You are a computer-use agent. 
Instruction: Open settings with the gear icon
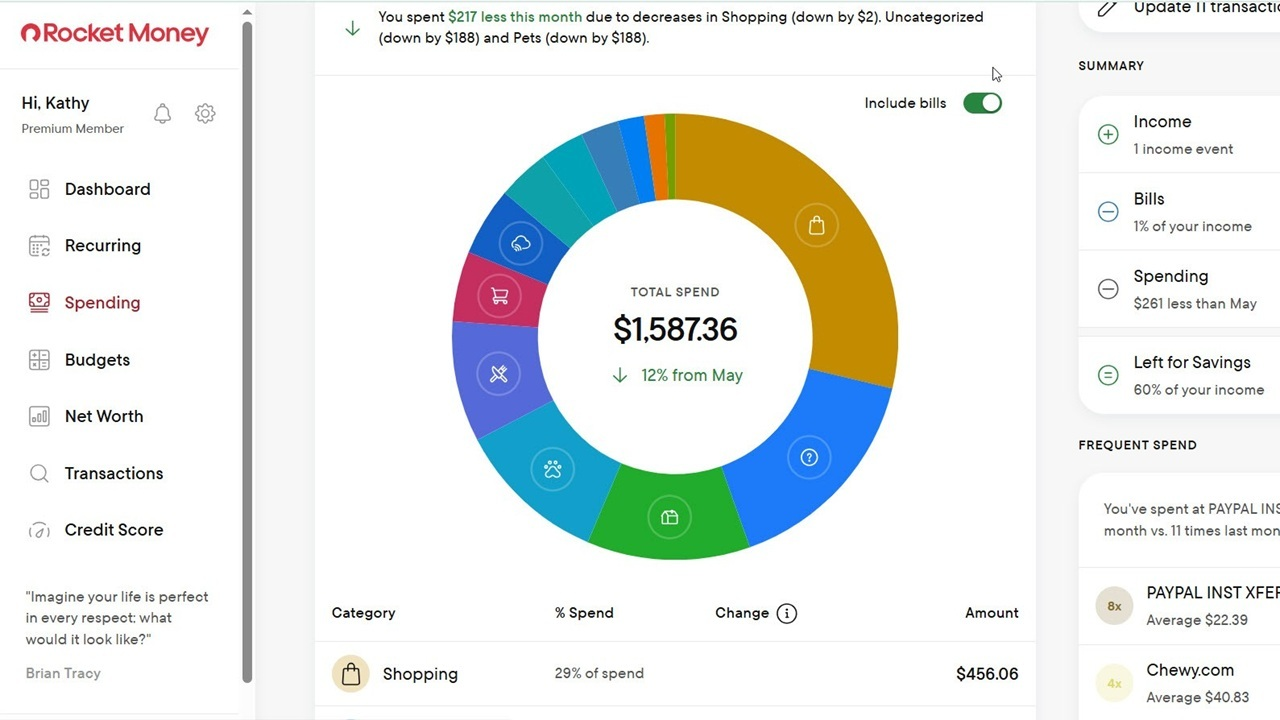pos(205,113)
